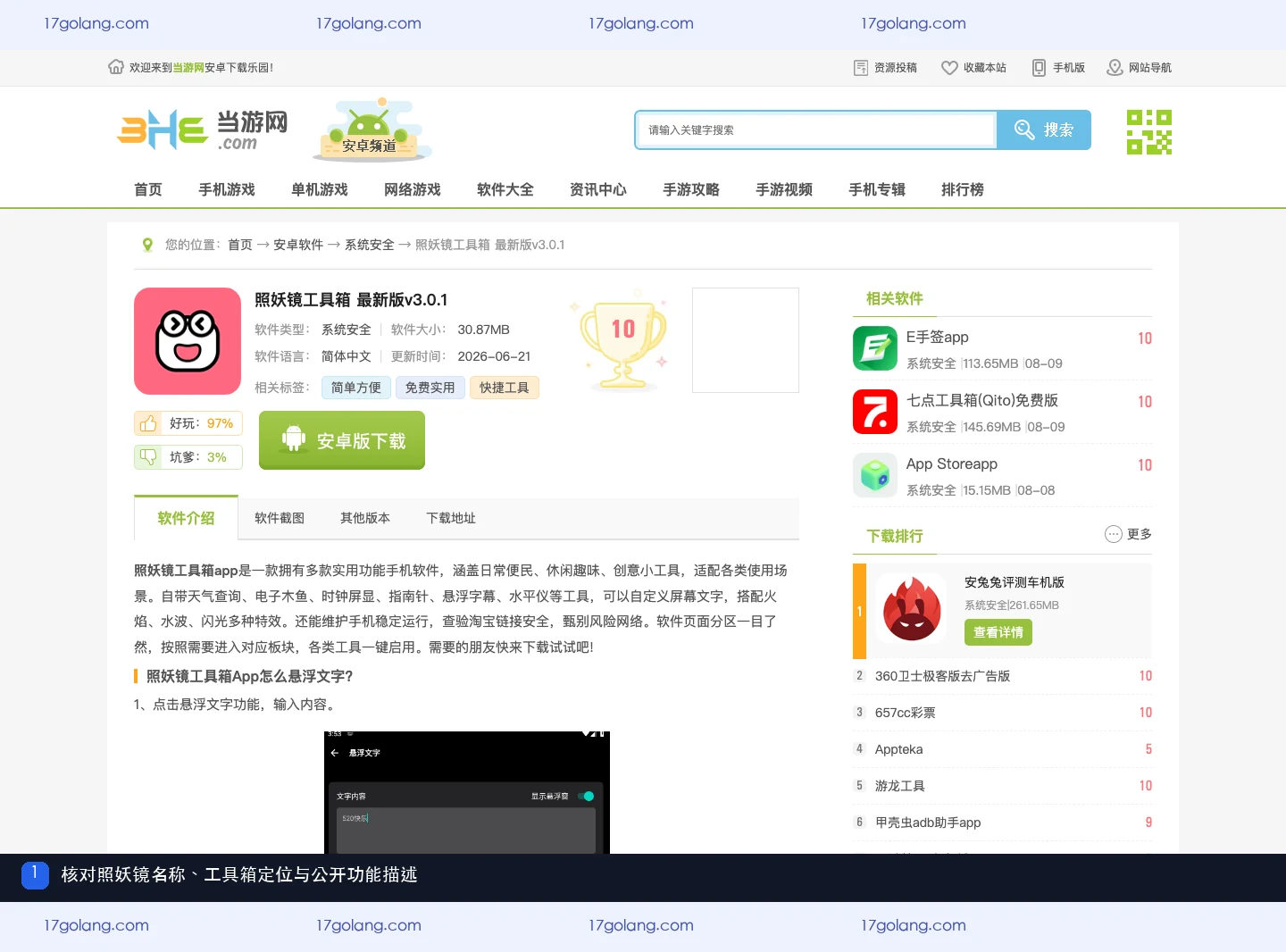Open the 甲壳虫adb助手app ranking entry
This screenshot has height=952, width=1286.
928,823
